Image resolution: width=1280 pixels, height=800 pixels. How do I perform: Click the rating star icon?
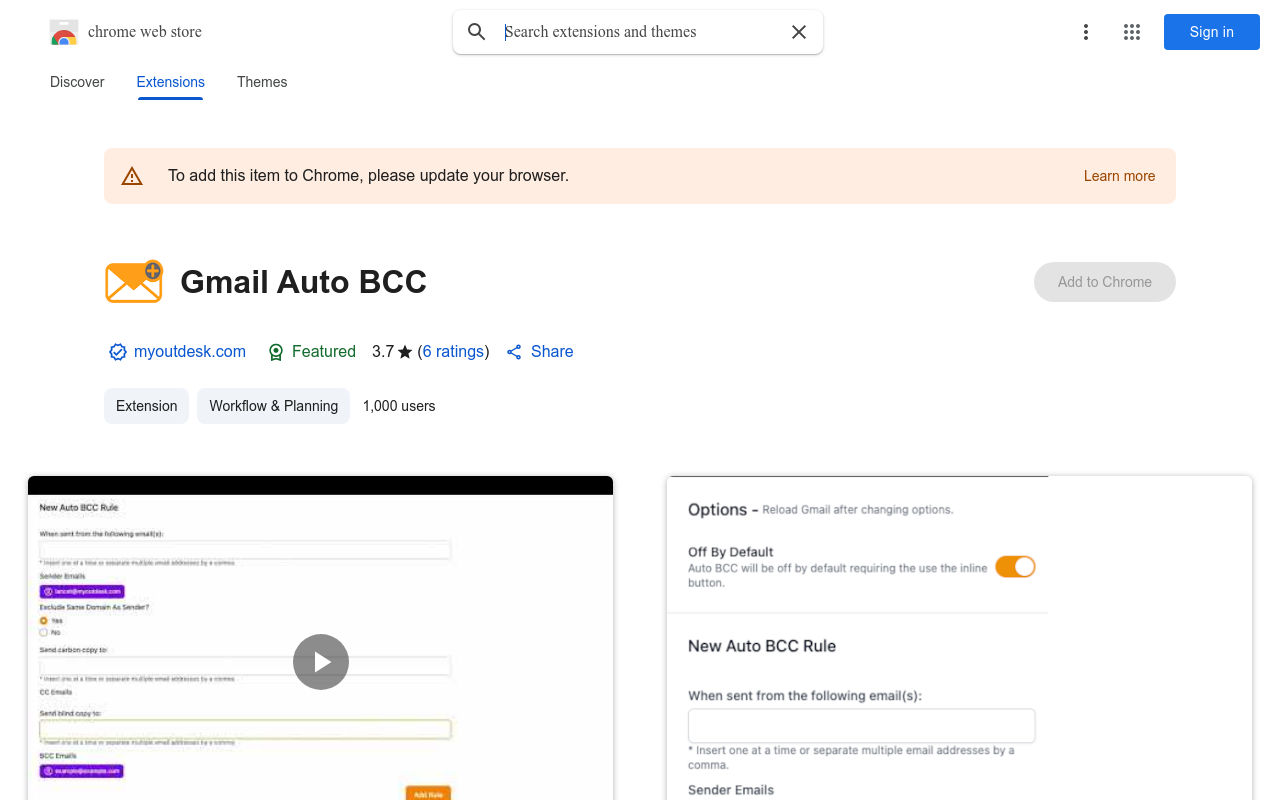[x=405, y=352]
